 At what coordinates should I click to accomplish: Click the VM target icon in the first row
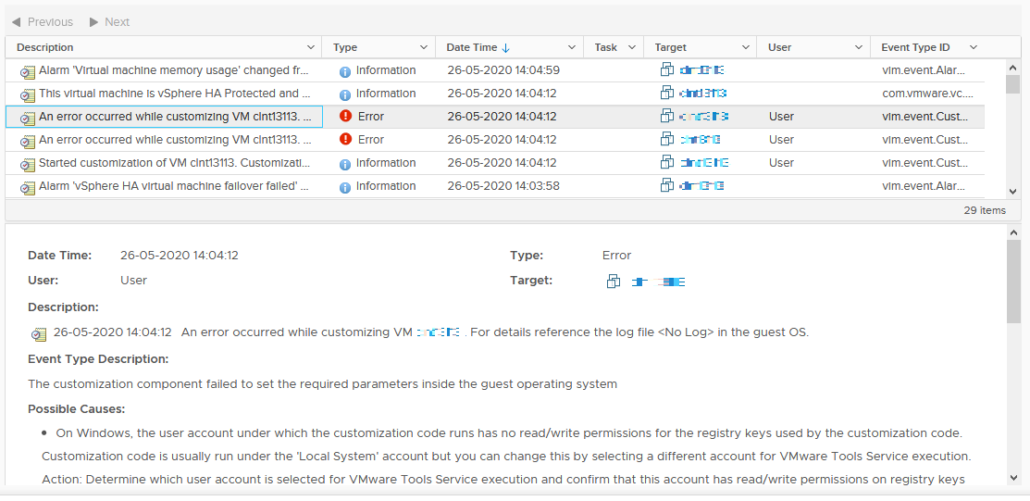tap(667, 70)
